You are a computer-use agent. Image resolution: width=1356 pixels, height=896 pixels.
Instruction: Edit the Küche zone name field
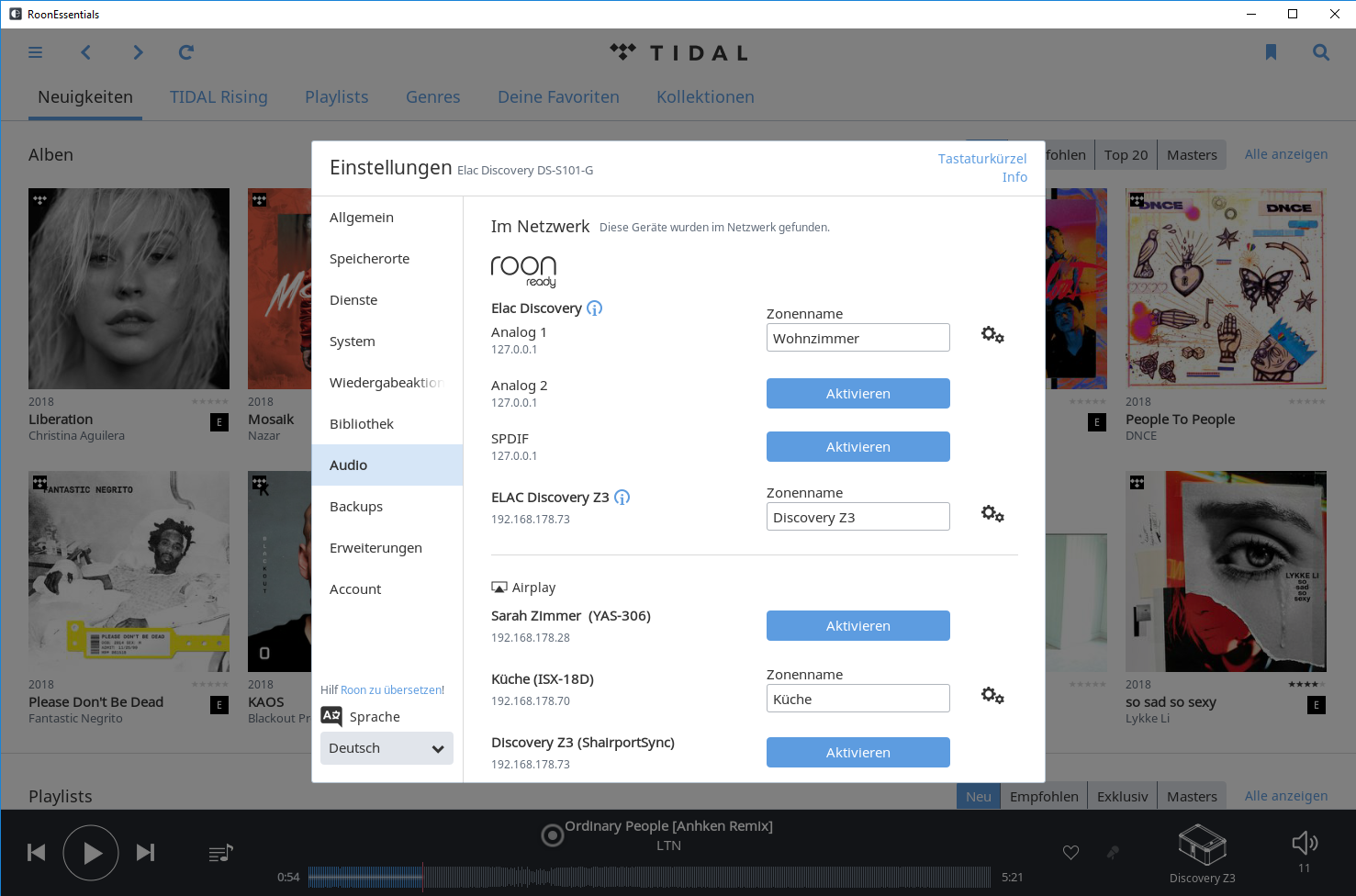click(x=858, y=699)
